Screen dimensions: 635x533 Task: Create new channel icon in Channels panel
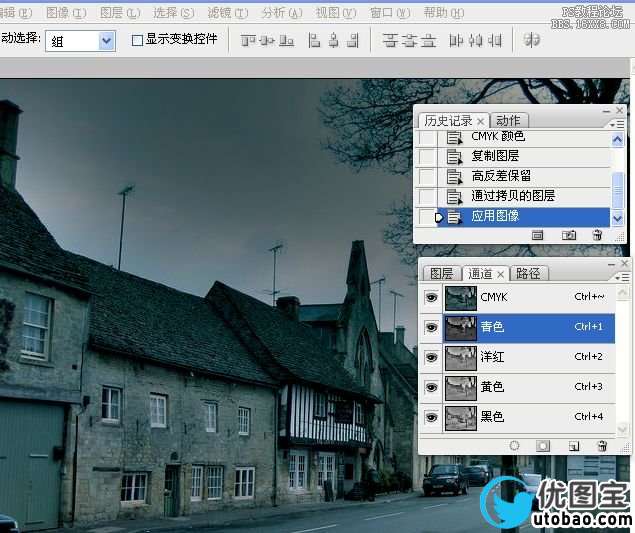[x=573, y=446]
